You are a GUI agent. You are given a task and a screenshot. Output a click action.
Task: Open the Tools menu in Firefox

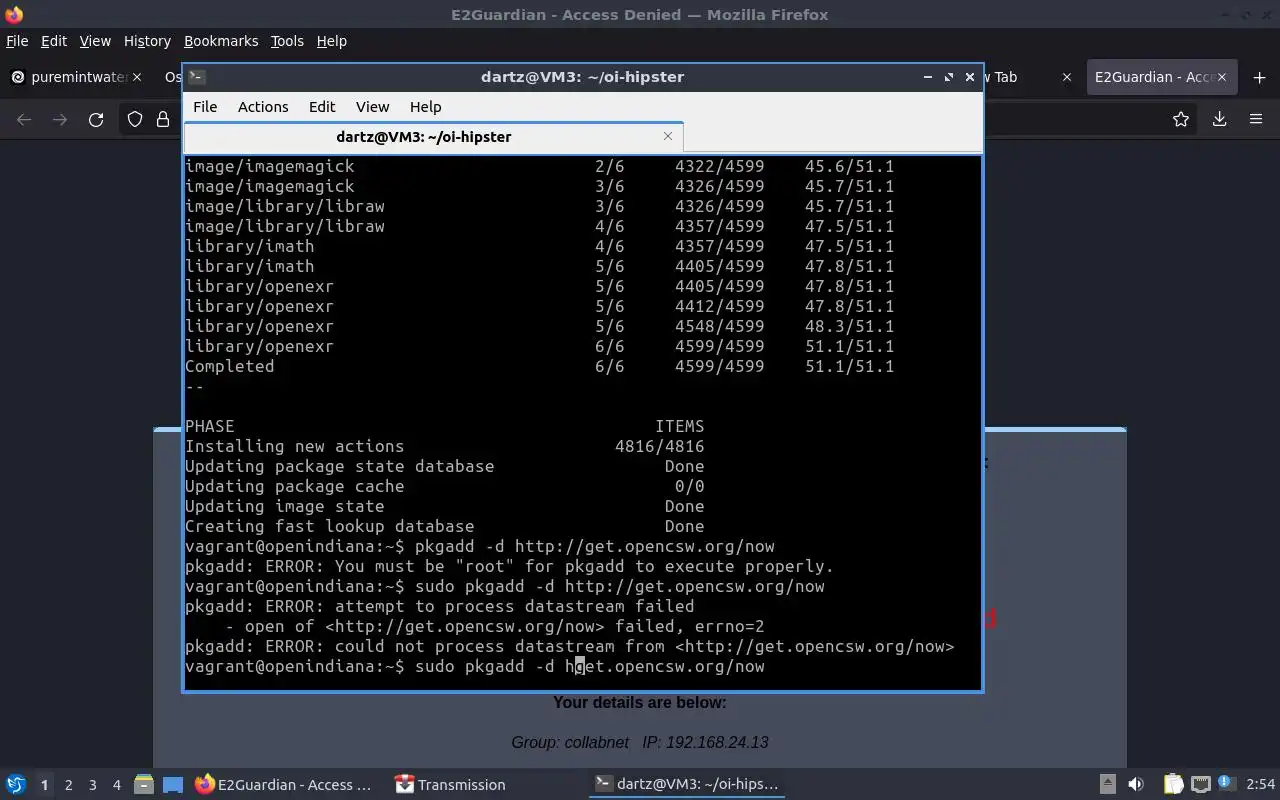coord(287,41)
